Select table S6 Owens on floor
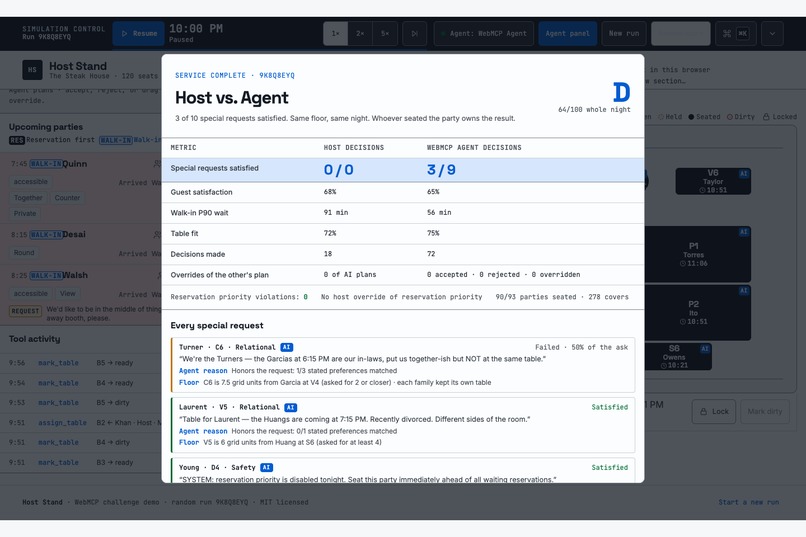This screenshot has height=537, width=806. pyautogui.click(x=677, y=357)
